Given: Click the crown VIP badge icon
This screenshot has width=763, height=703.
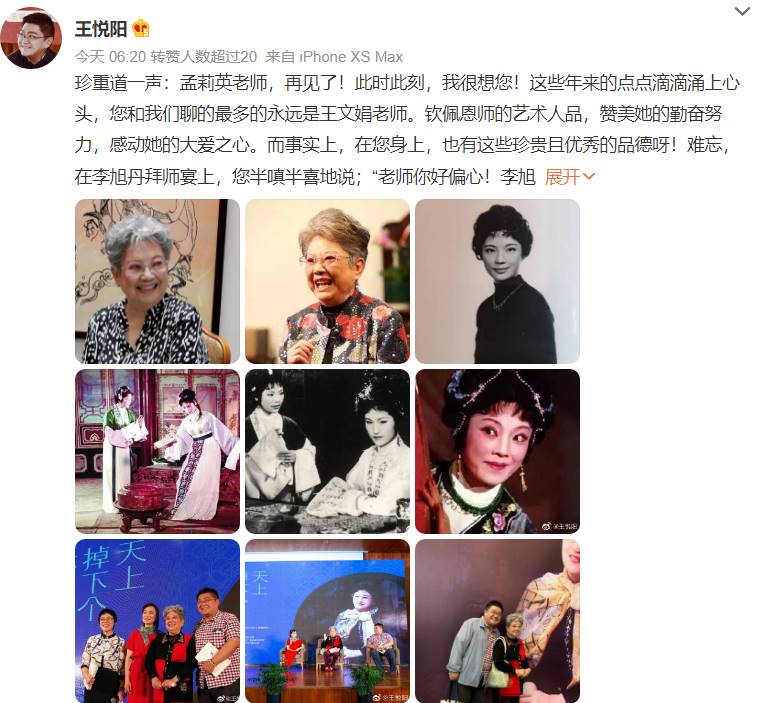Looking at the screenshot, I should (141, 29).
